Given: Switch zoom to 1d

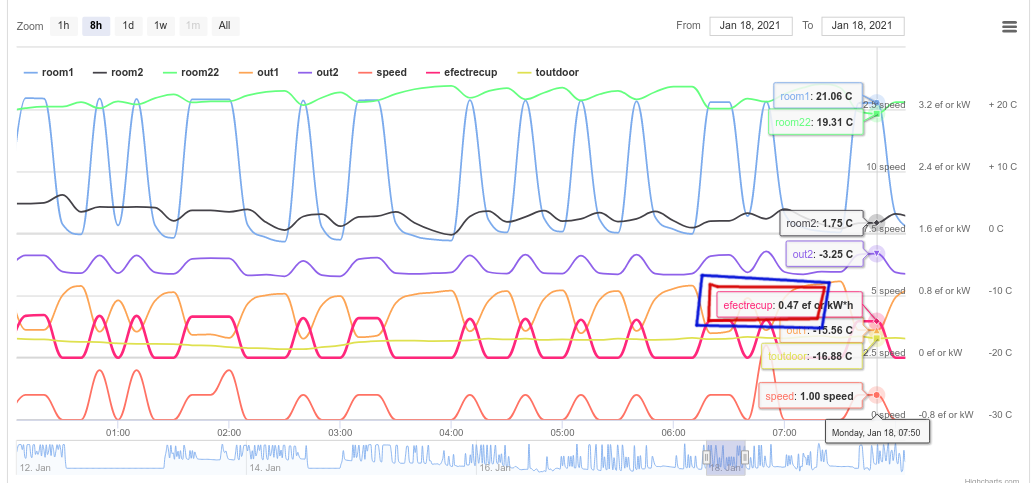Looking at the screenshot, I should (x=128, y=26).
